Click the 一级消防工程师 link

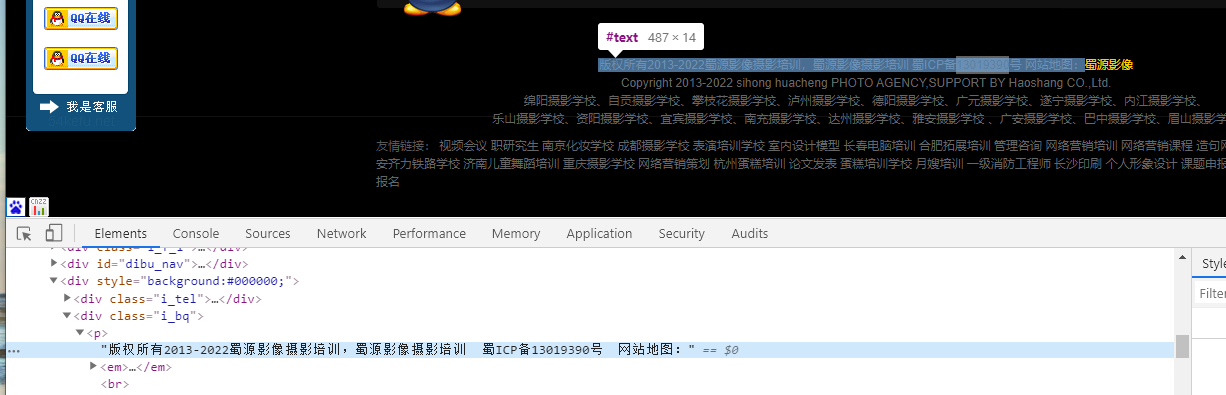click(x=1009, y=164)
